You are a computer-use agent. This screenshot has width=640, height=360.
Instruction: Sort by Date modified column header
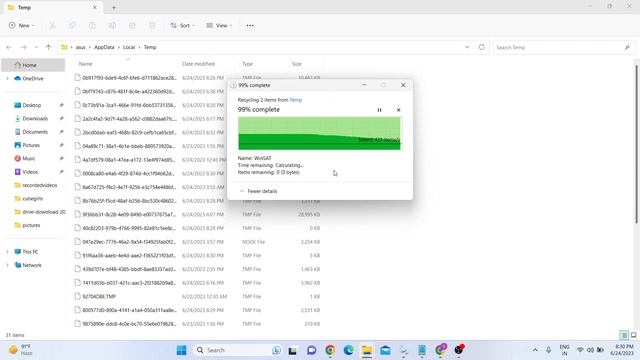198,64
